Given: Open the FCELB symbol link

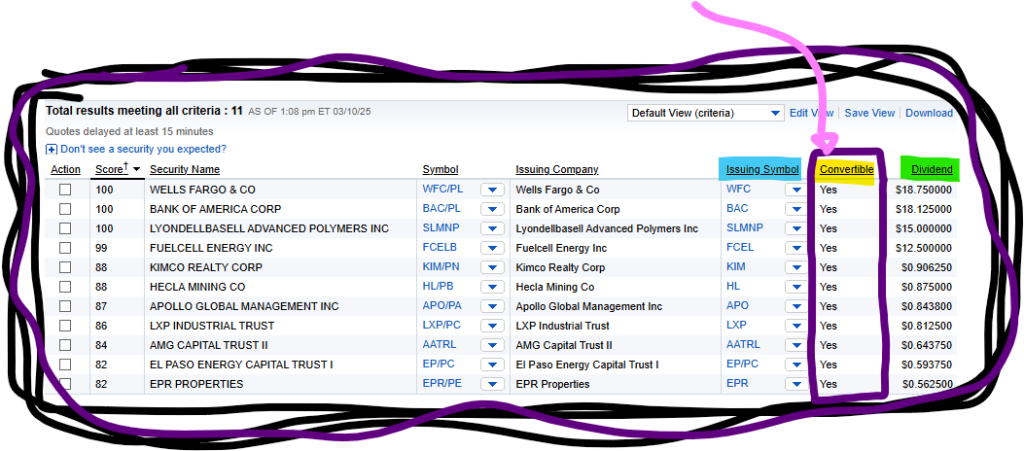Looking at the screenshot, I should 440,247.
